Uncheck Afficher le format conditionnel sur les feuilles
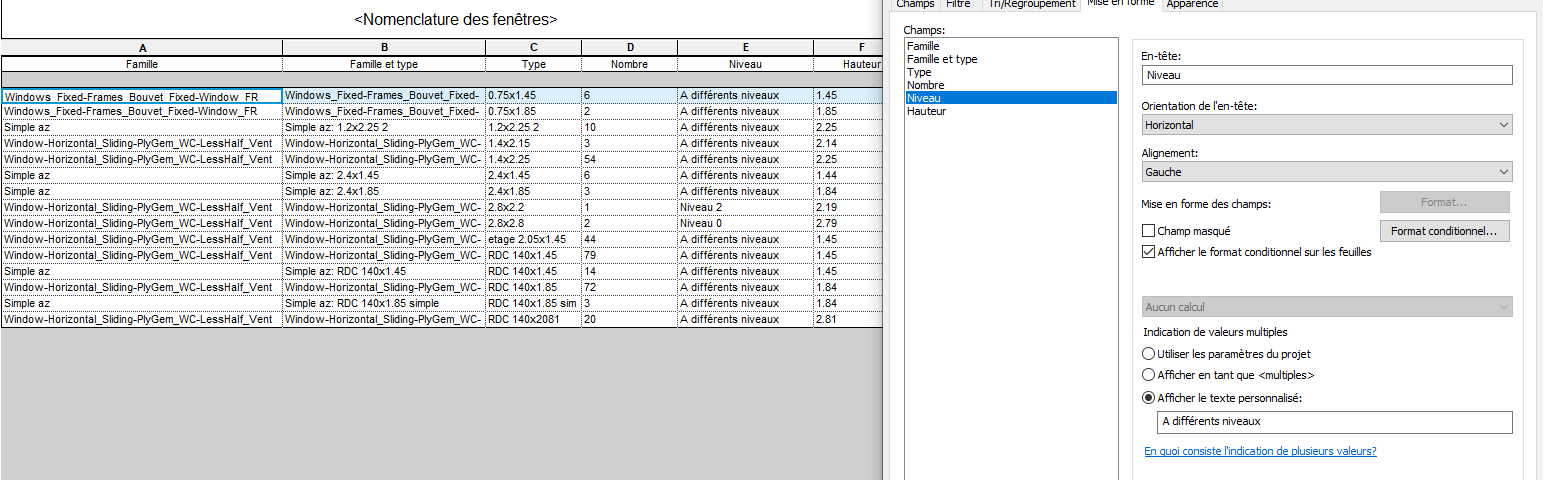 click(x=1148, y=252)
